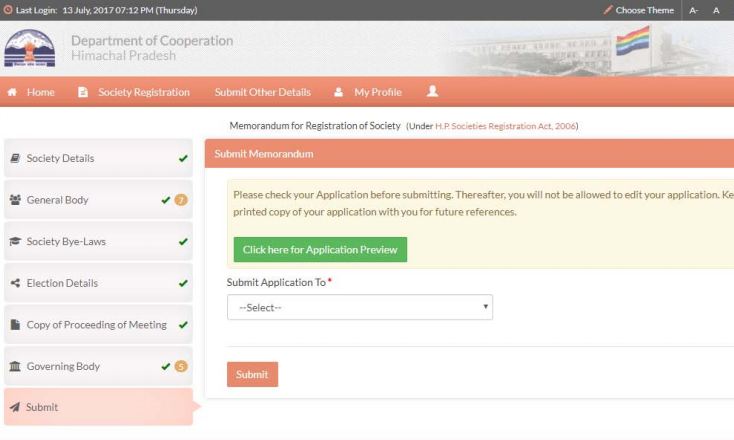Select the Election Details sidebar step
The image size is (734, 440).
click(x=98, y=283)
